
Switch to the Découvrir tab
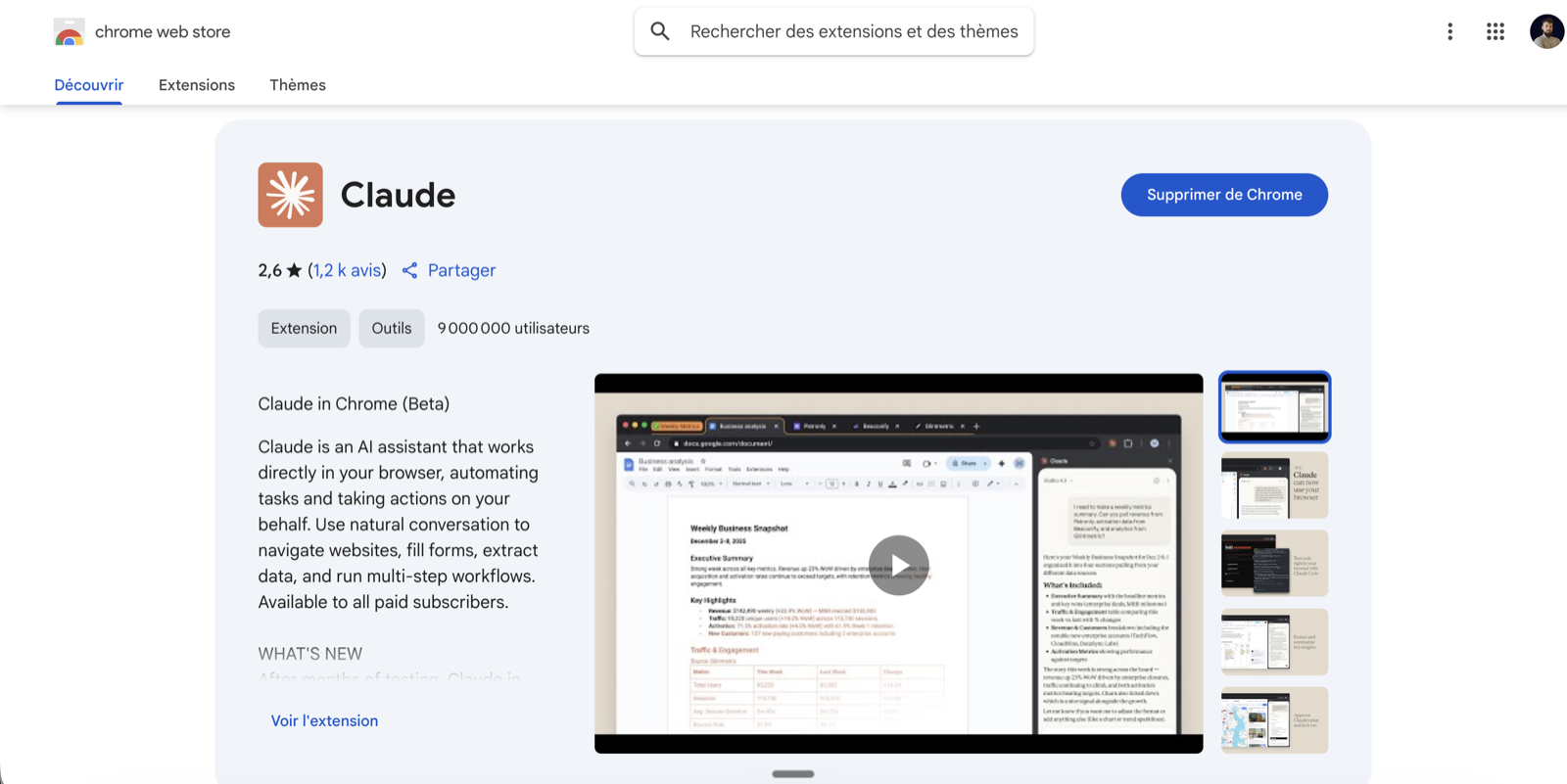(x=88, y=85)
